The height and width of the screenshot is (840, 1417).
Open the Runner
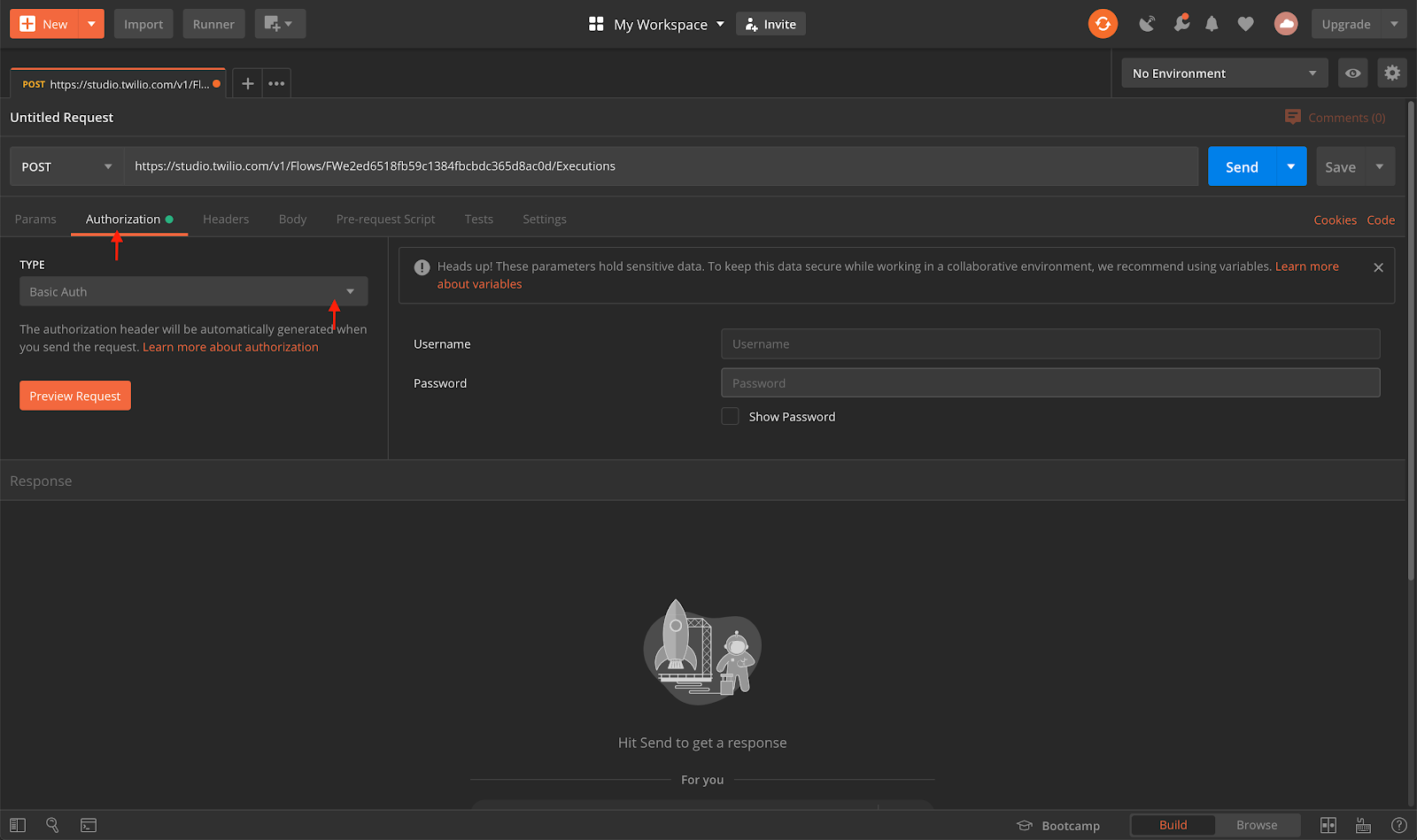[x=213, y=24]
